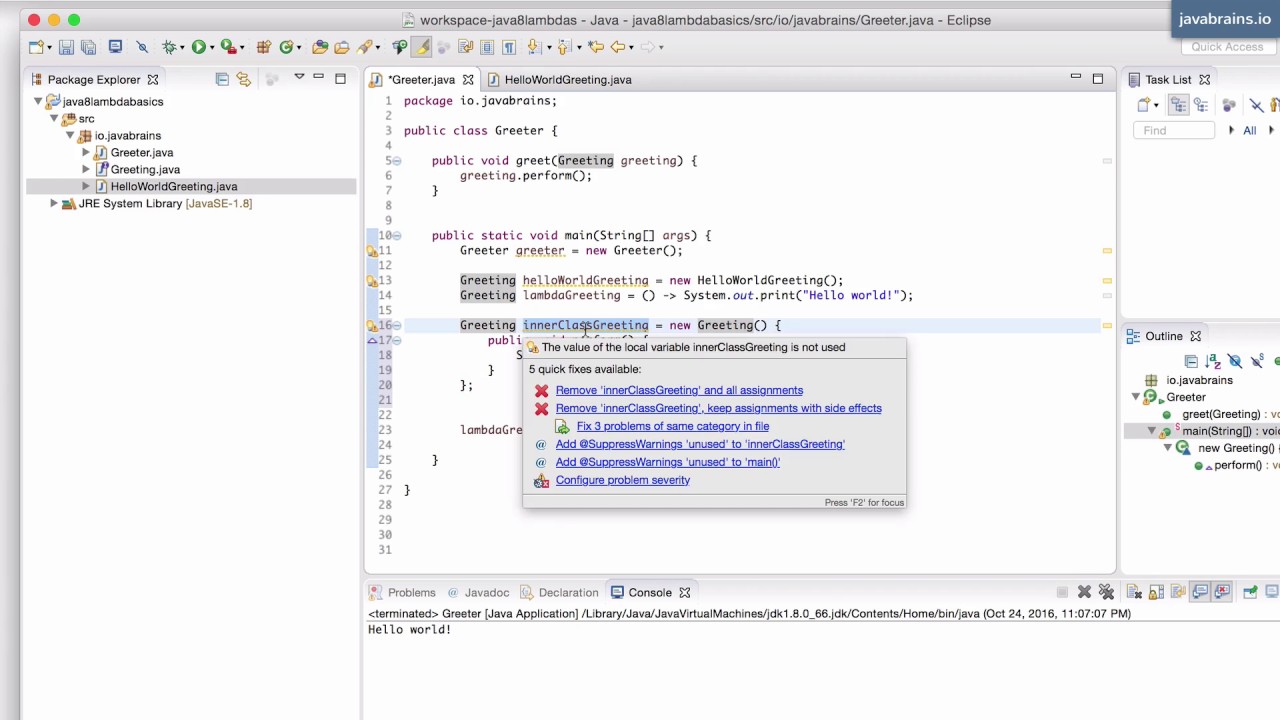Toggle Mark Occurrences highlighter icon
The image size is (1280, 720).
421,47
